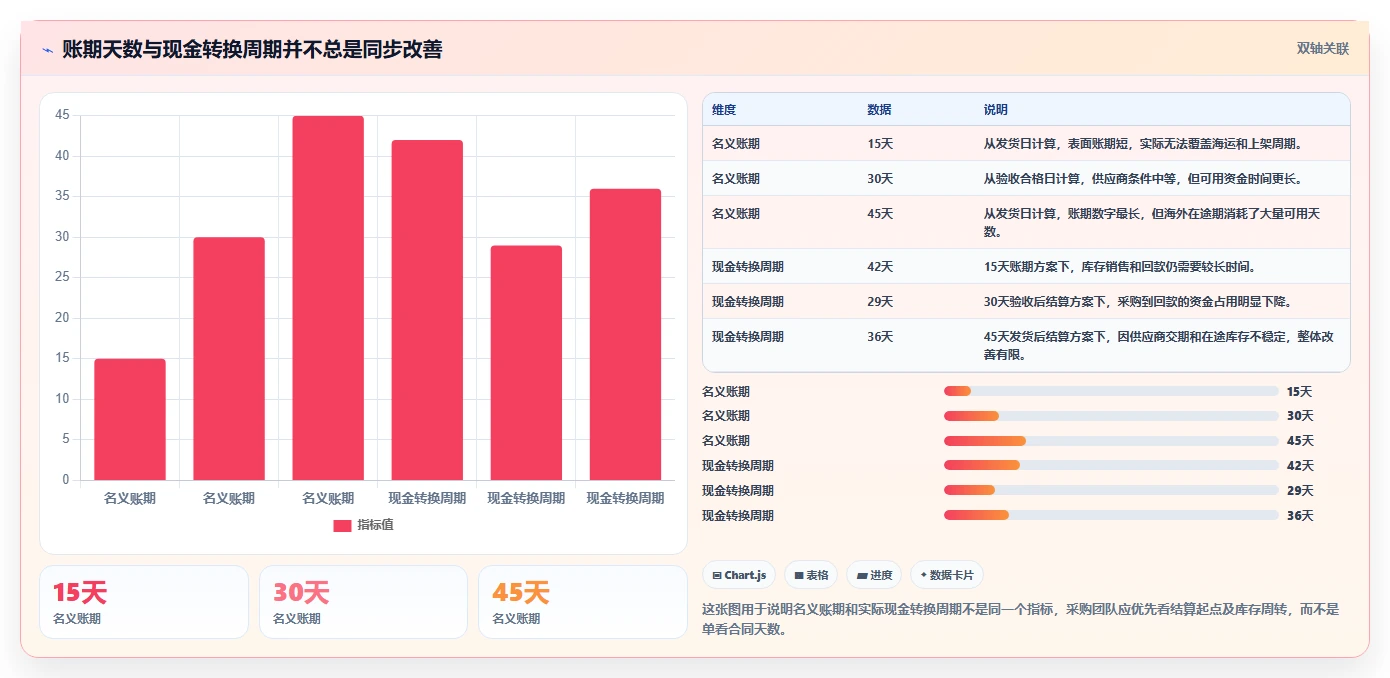Click the 维度 table column header
This screenshot has height=678, width=1390.
pyautogui.click(x=724, y=110)
